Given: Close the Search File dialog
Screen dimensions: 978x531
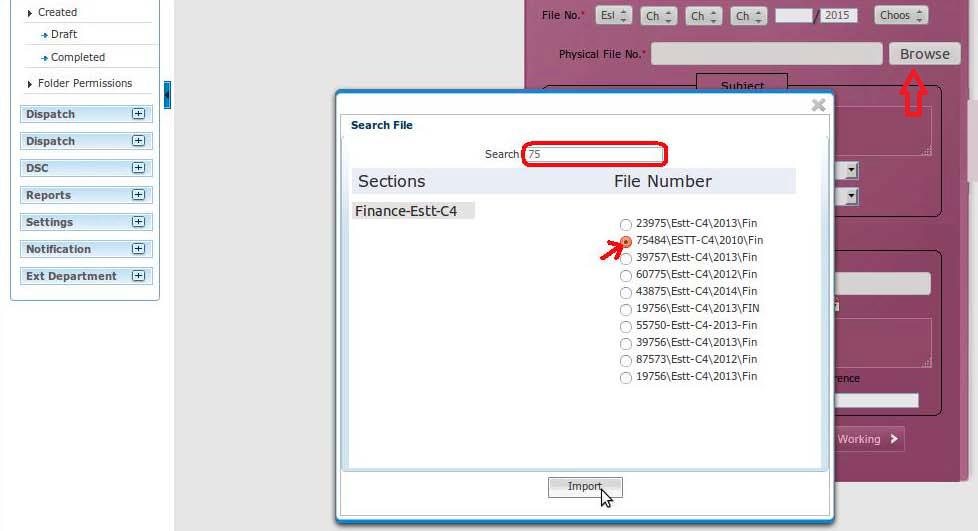Looking at the screenshot, I should [818, 105].
